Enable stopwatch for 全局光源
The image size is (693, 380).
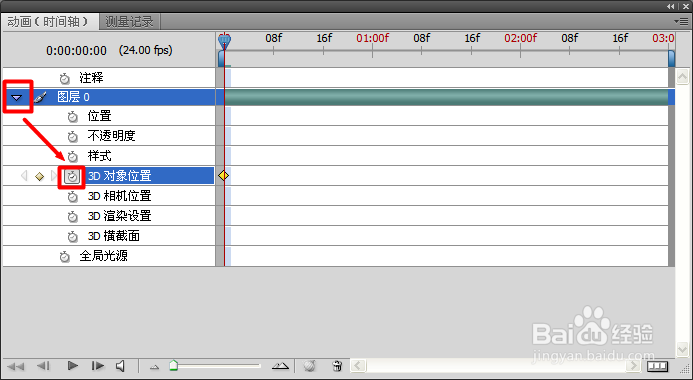[65, 256]
